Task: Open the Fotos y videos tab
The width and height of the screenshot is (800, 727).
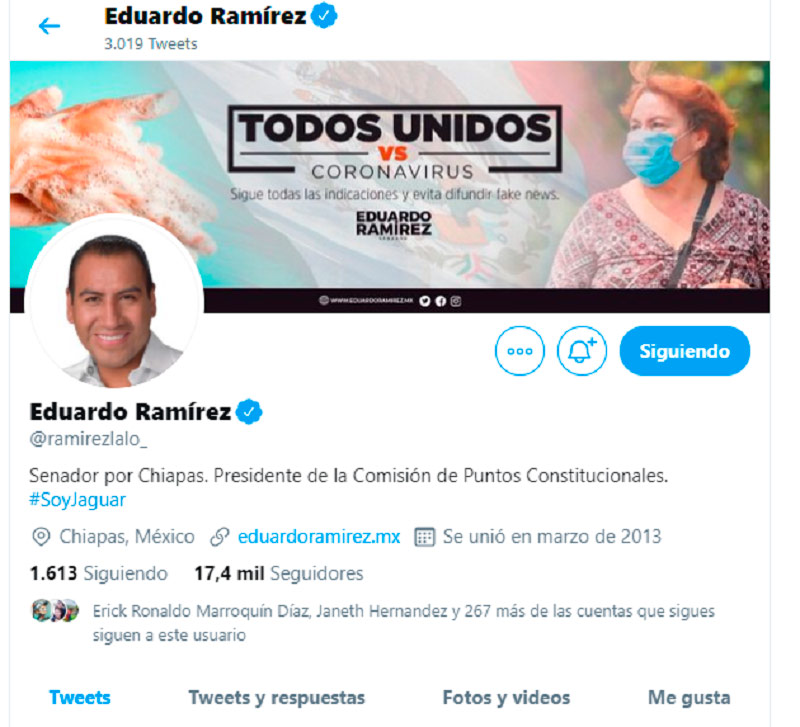Action: point(506,697)
